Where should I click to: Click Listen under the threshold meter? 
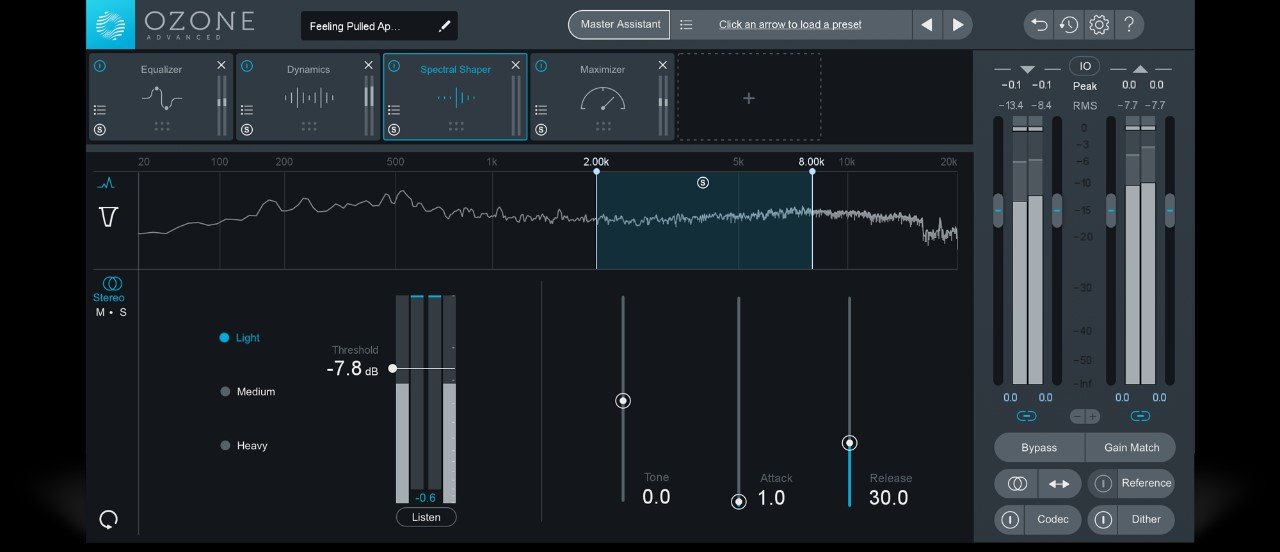point(426,517)
